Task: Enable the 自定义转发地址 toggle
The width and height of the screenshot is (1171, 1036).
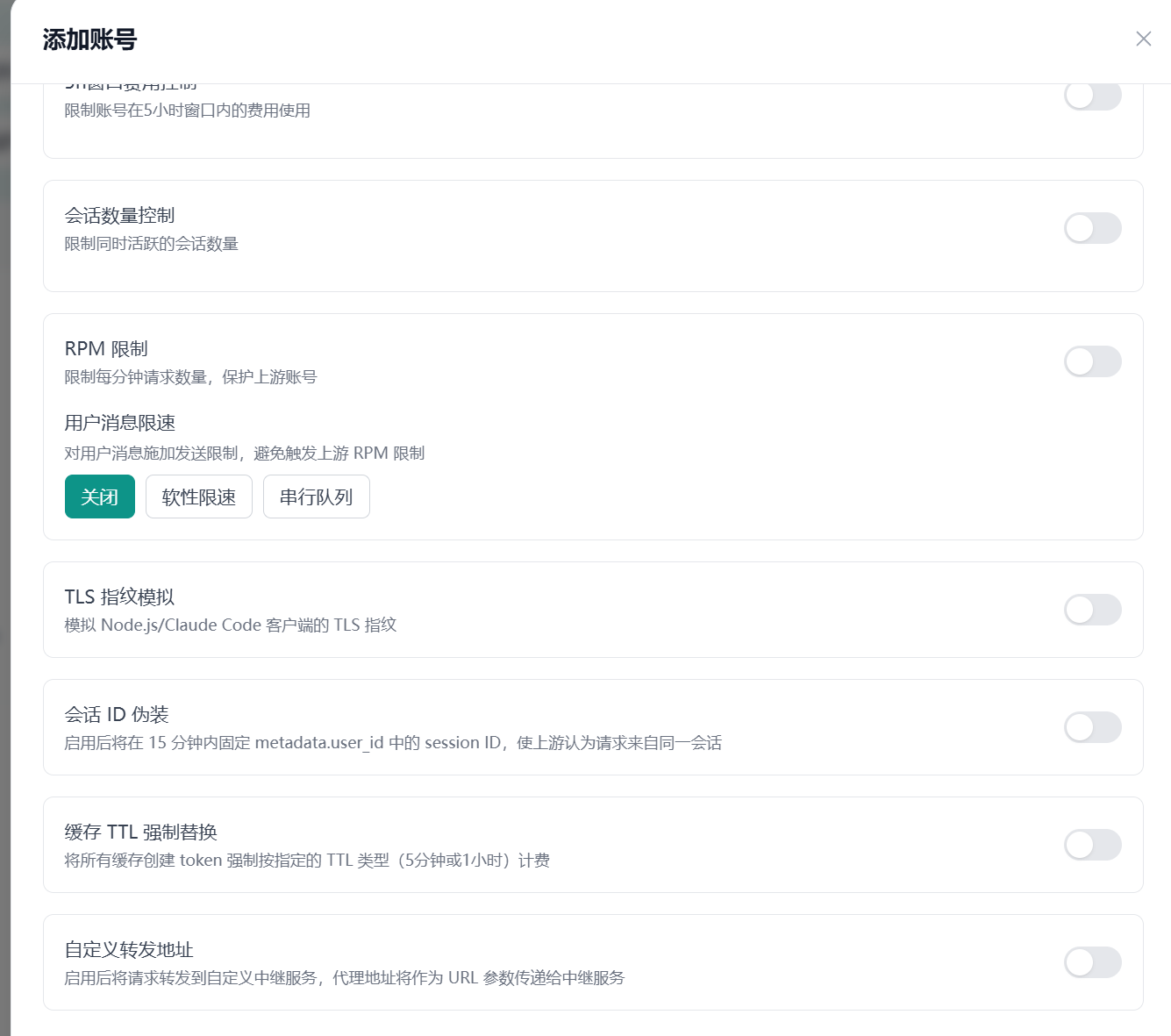Action: coord(1092,962)
